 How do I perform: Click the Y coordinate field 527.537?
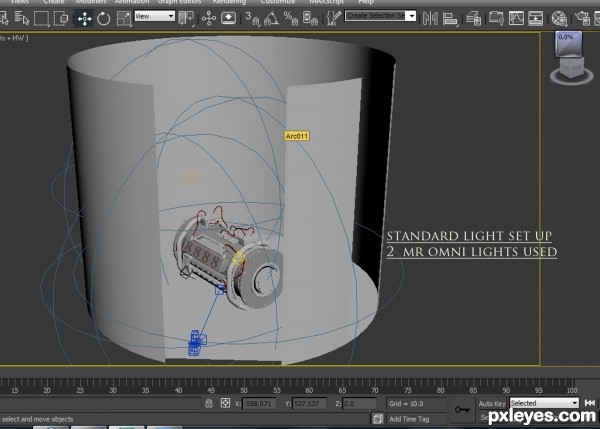tap(309, 403)
